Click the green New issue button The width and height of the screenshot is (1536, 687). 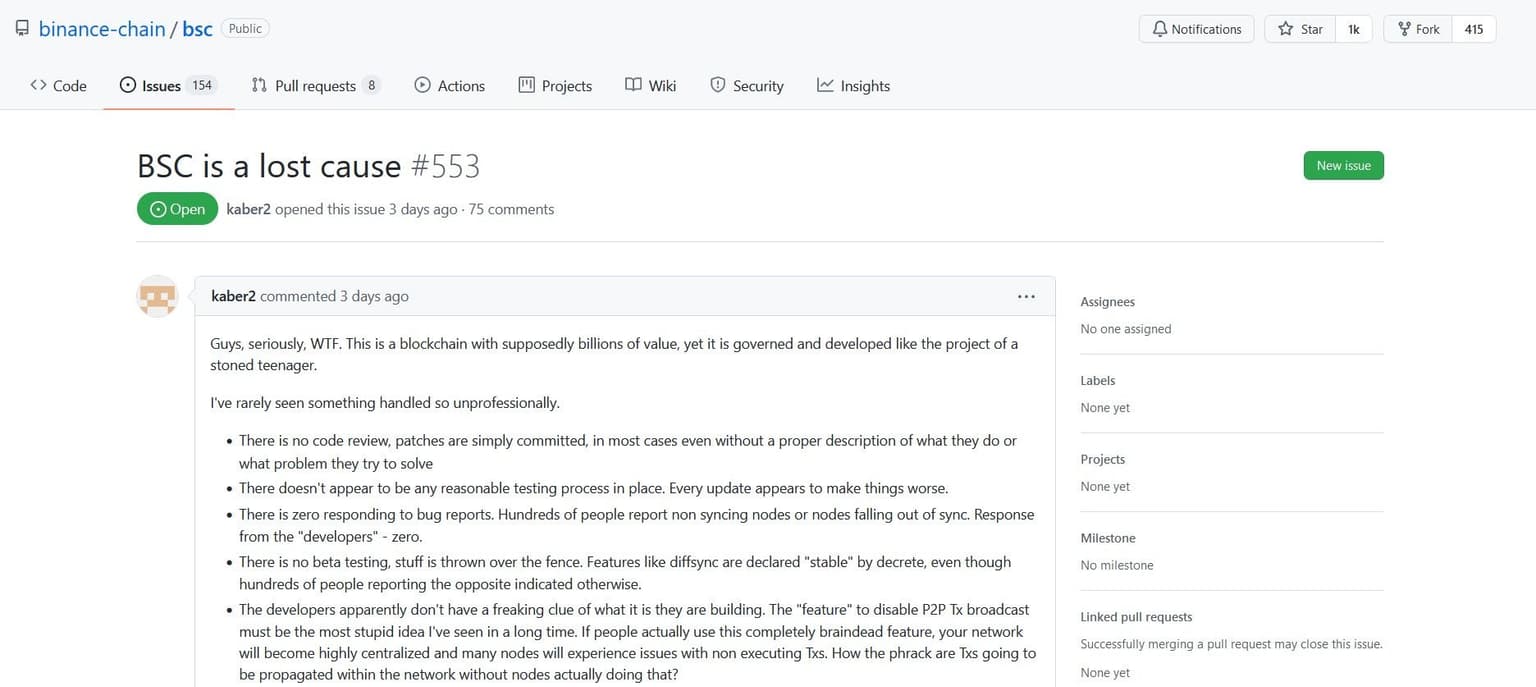1343,166
